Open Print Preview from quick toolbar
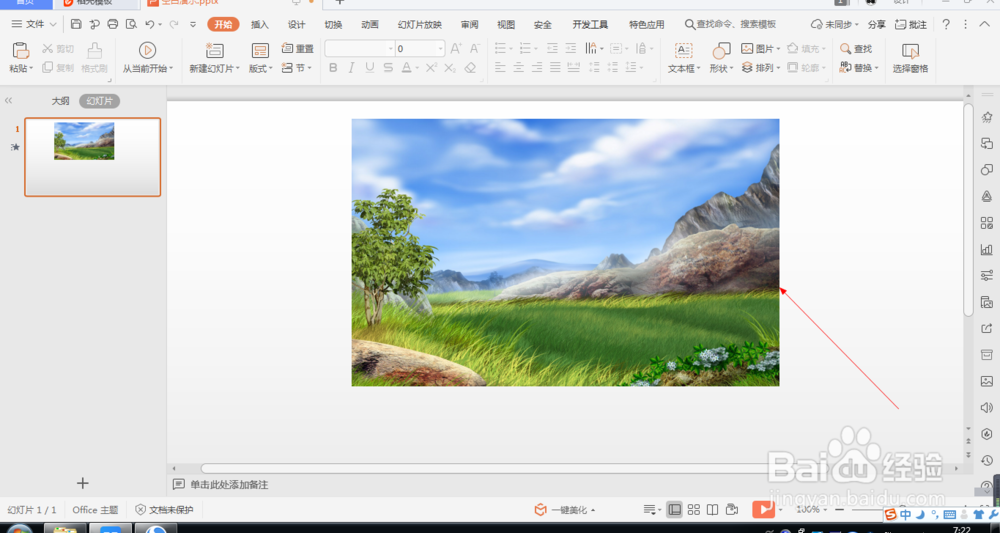The height and width of the screenshot is (533, 1000). tap(131, 24)
